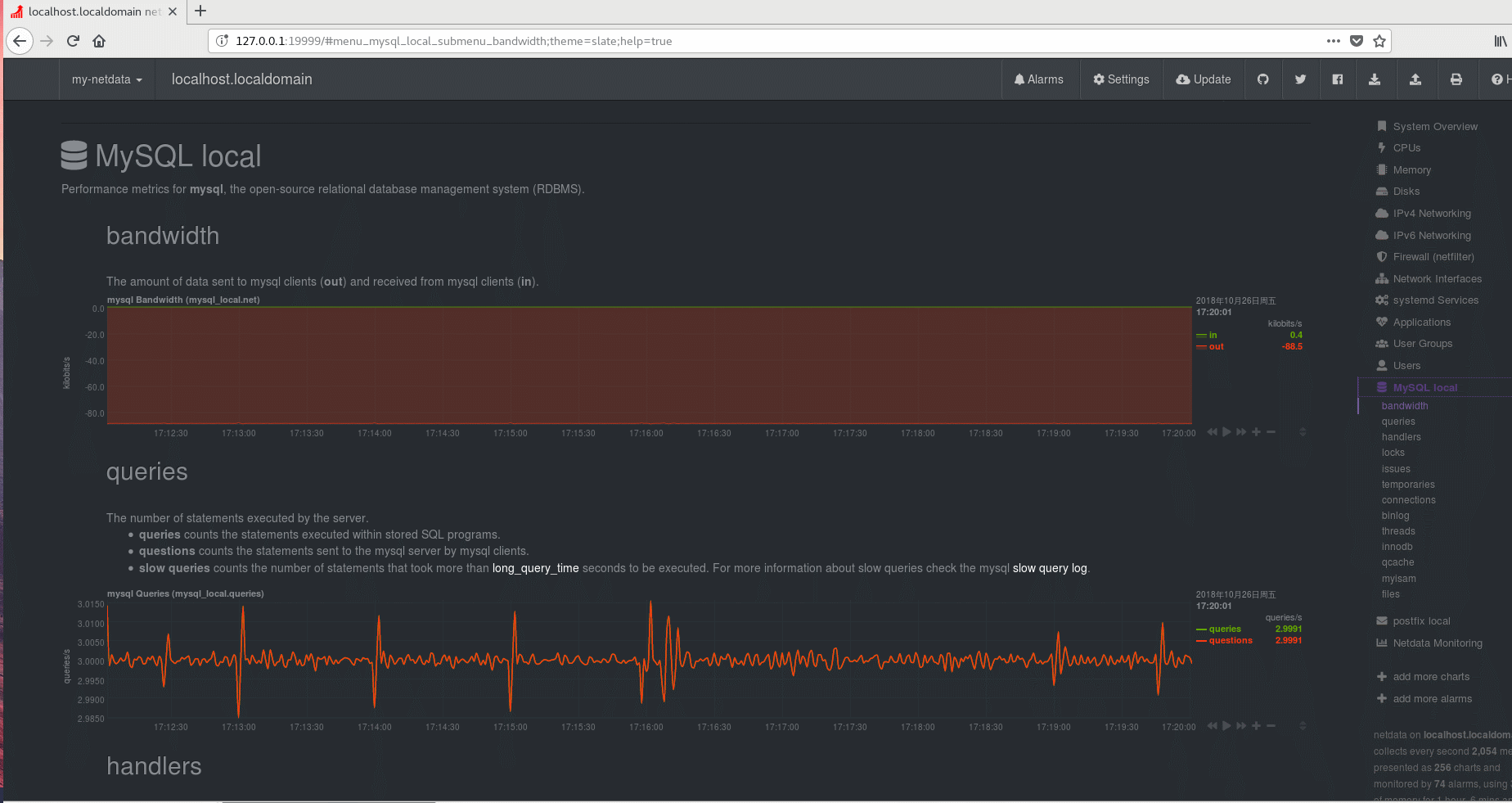Screen dimensions: 1512x803
Task: Zoom in the queries chart
Action: pyautogui.click(x=1256, y=725)
